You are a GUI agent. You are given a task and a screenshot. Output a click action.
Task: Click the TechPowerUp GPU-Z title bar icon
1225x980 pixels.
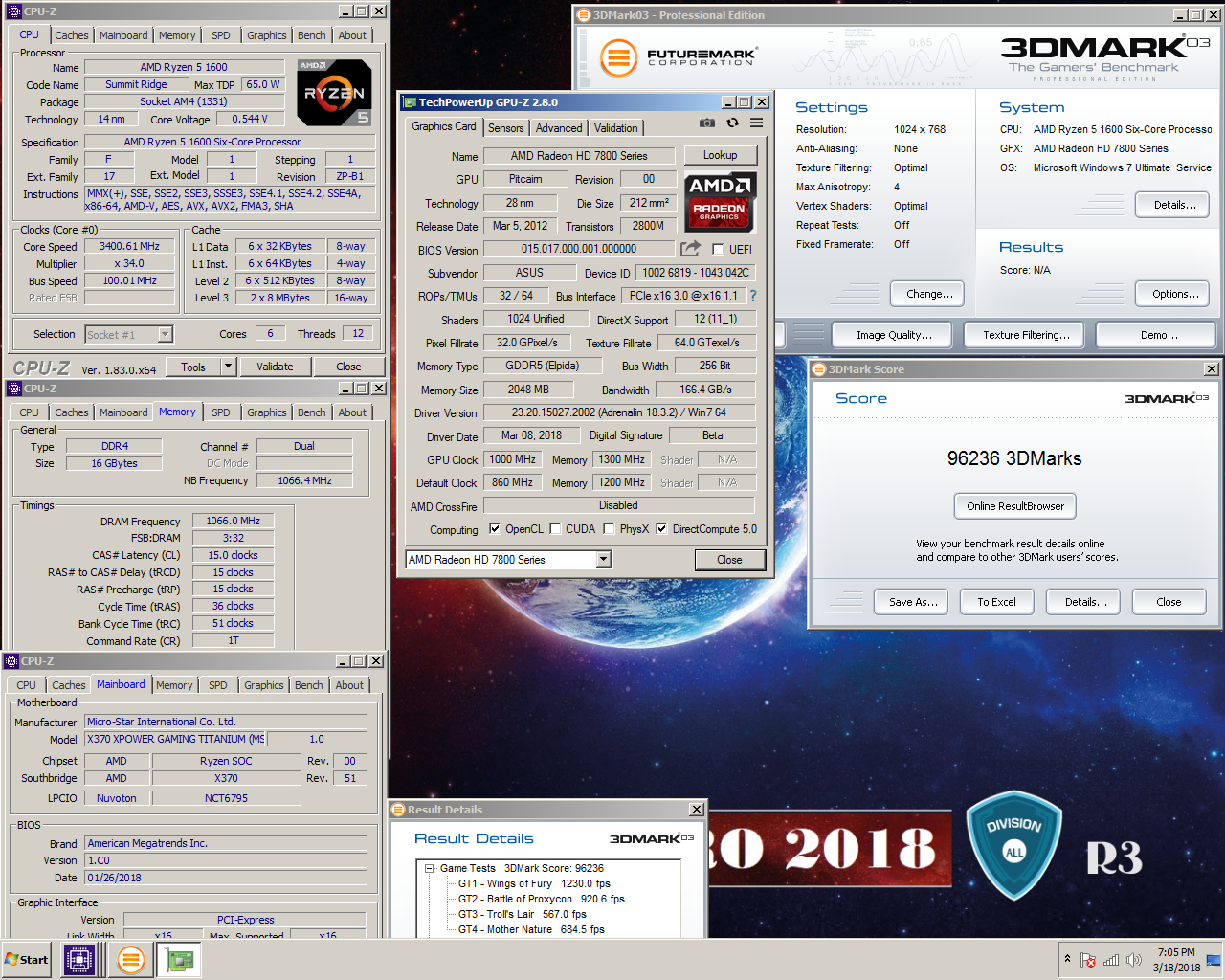coord(409,102)
